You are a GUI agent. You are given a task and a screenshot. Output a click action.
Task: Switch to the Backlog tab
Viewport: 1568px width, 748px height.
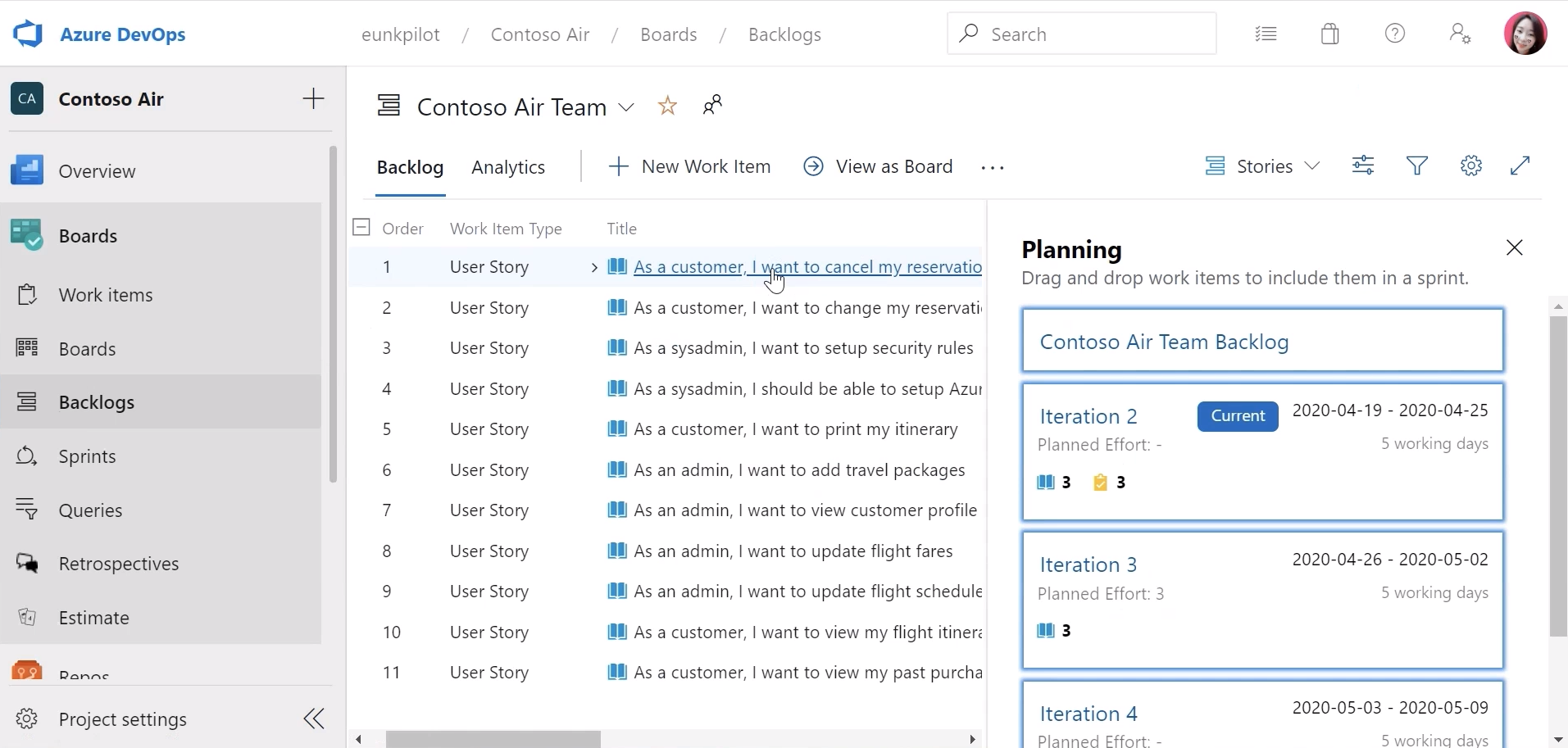click(410, 167)
